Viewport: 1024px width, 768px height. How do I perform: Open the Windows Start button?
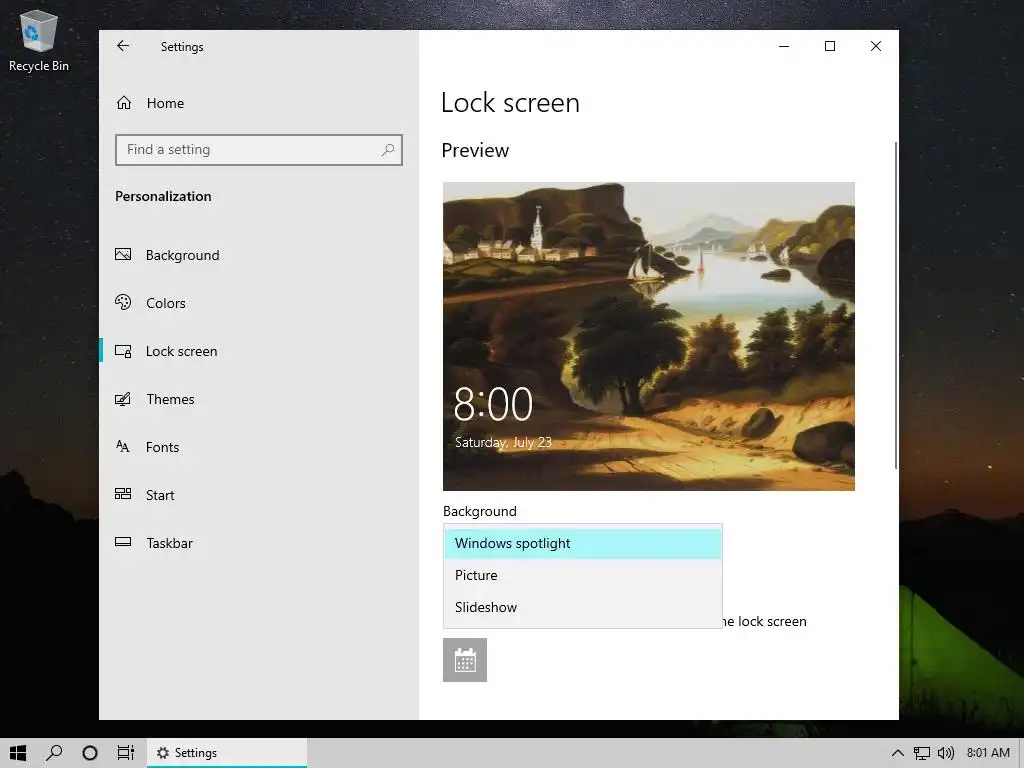pos(18,753)
